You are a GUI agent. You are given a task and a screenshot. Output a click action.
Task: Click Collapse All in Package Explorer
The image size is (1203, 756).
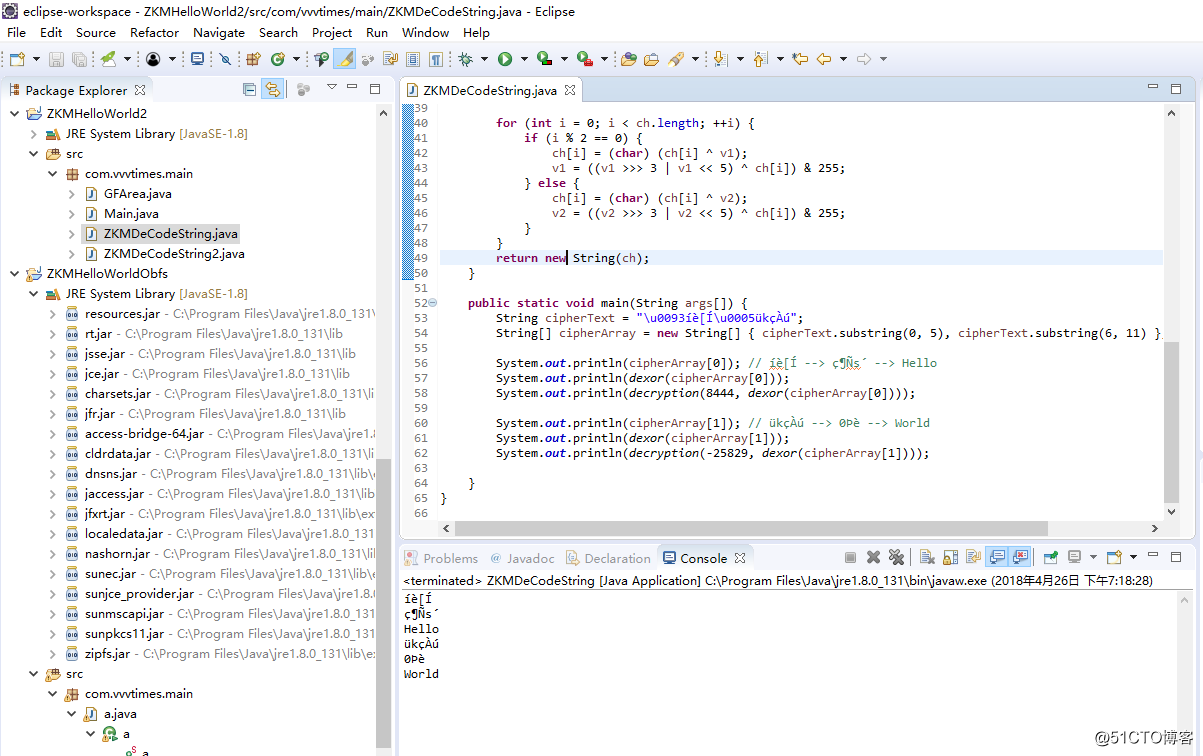[249, 90]
